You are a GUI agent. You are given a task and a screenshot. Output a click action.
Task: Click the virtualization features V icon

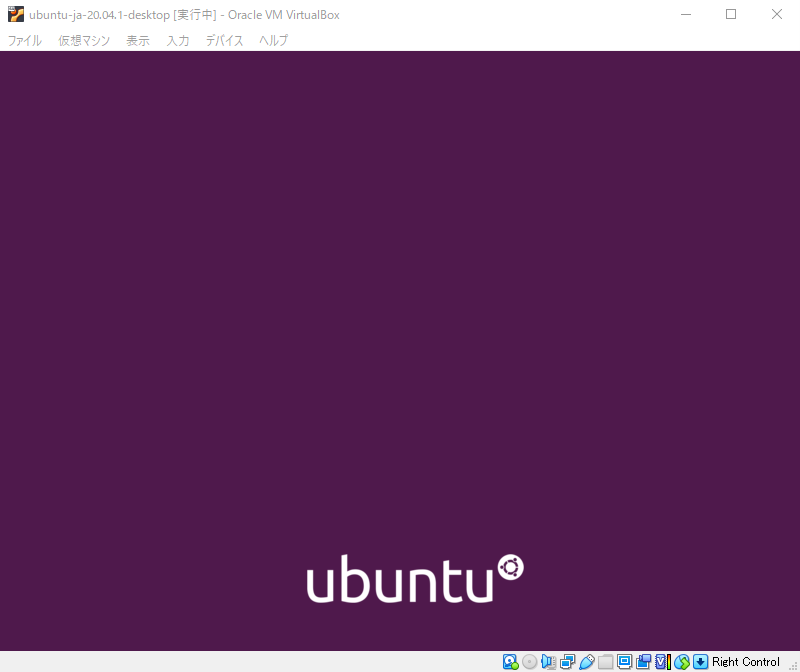click(661, 662)
